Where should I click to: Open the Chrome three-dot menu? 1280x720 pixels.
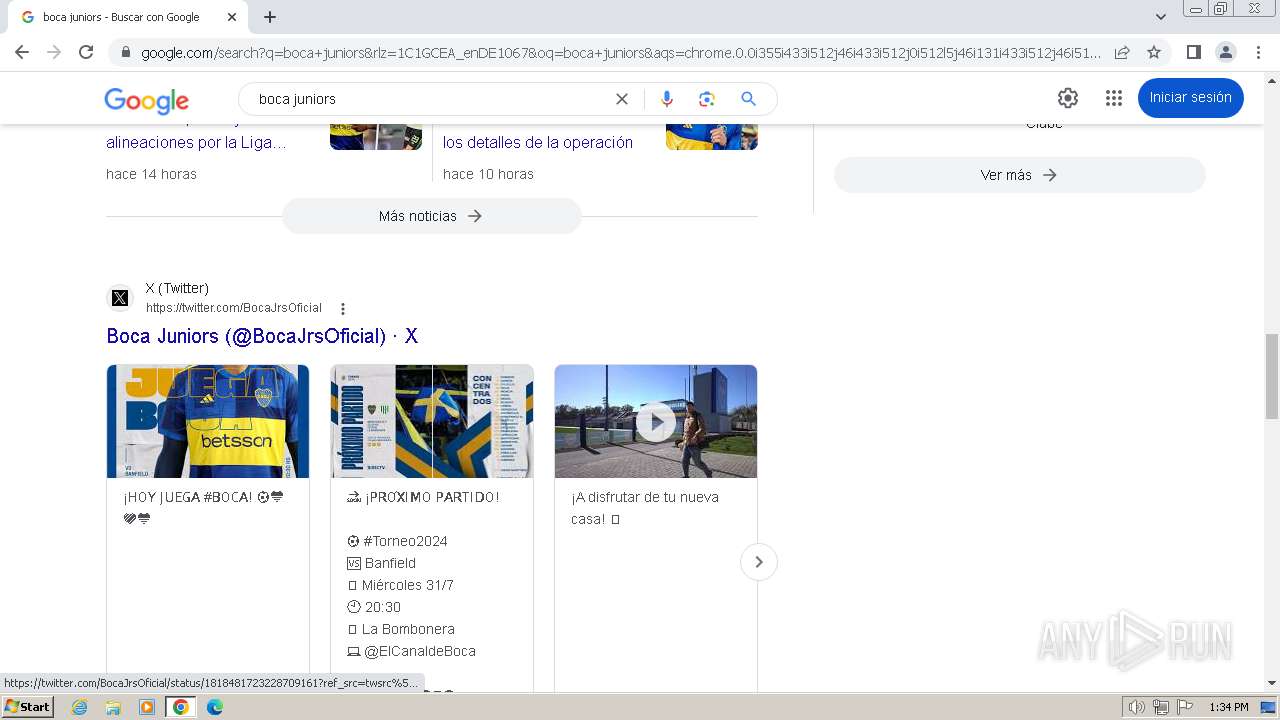pos(1258,53)
